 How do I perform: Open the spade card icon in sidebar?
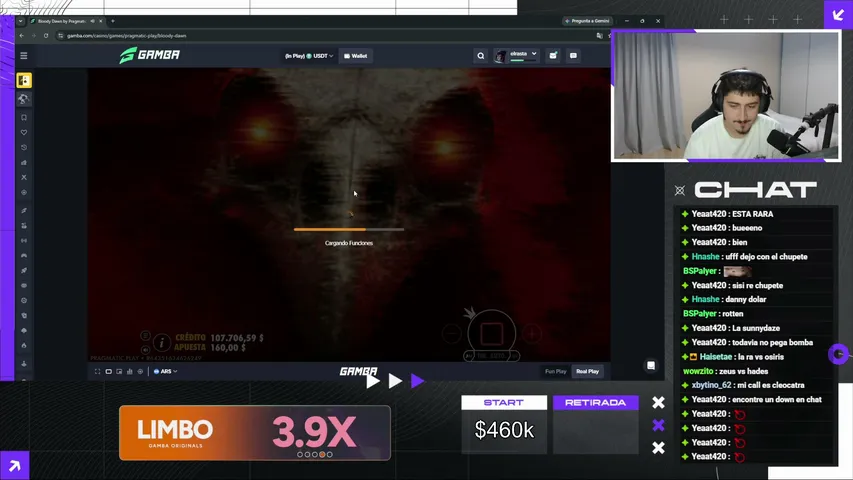click(x=24, y=330)
